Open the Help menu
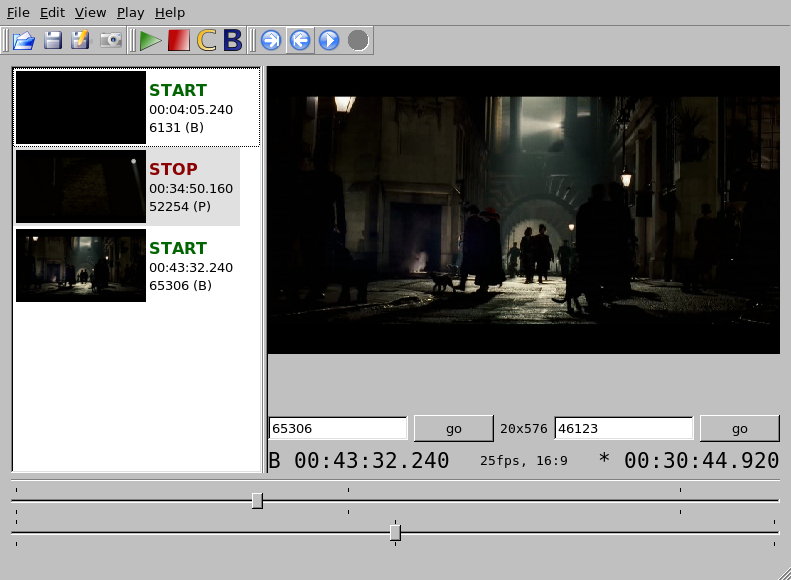The image size is (791, 580). click(170, 13)
